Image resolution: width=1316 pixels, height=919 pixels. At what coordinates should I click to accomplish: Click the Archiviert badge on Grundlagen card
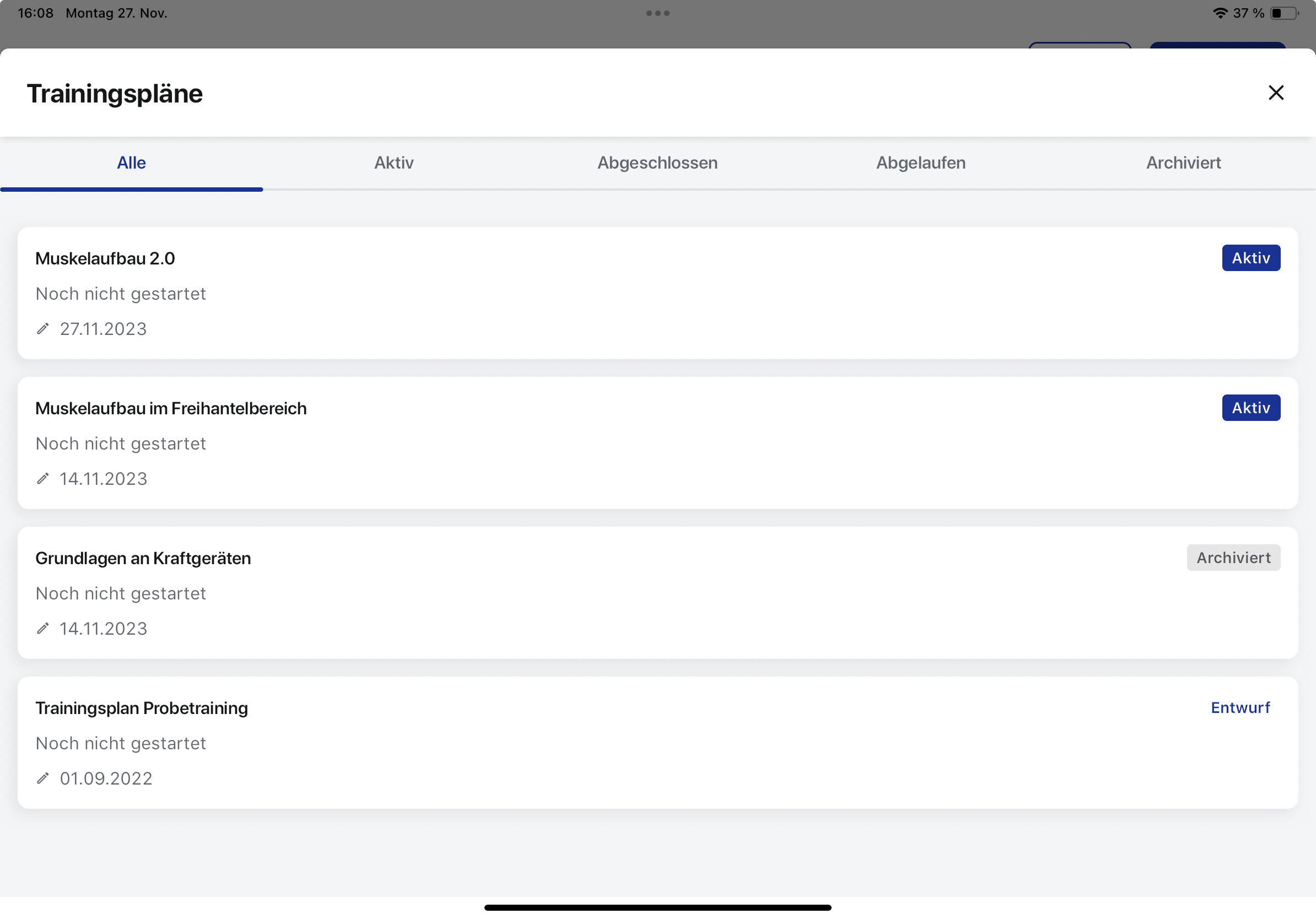click(x=1233, y=558)
